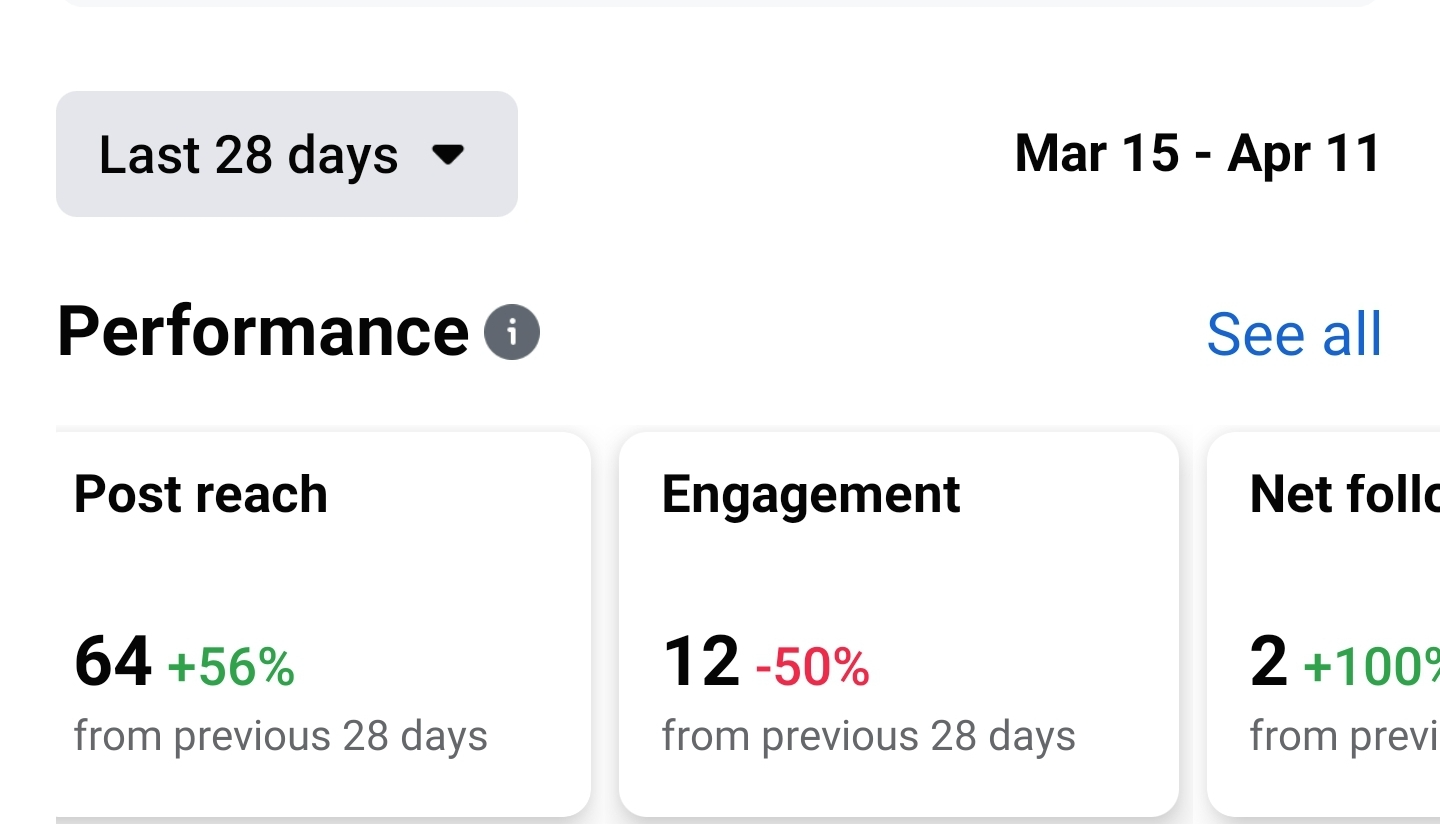The width and height of the screenshot is (1440, 834).
Task: Select the Post reach title
Action: tap(201, 494)
